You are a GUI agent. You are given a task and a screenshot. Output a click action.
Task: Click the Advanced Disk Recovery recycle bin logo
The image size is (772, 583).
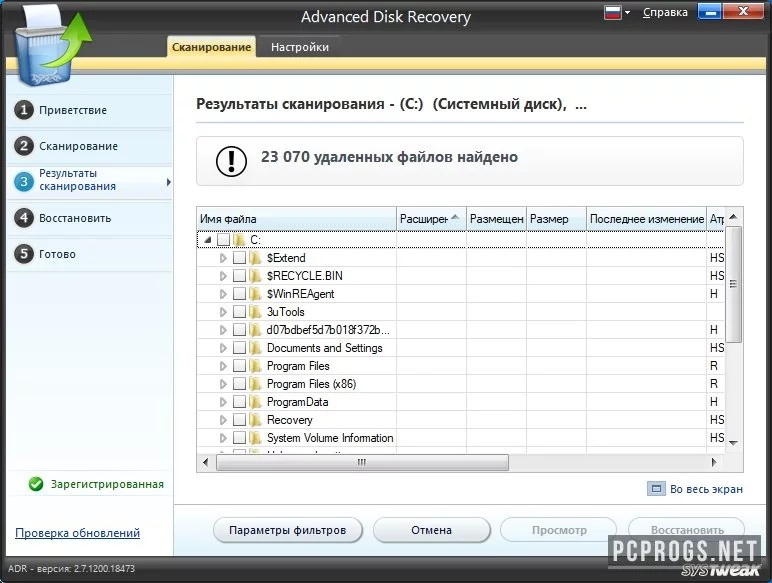[52, 47]
